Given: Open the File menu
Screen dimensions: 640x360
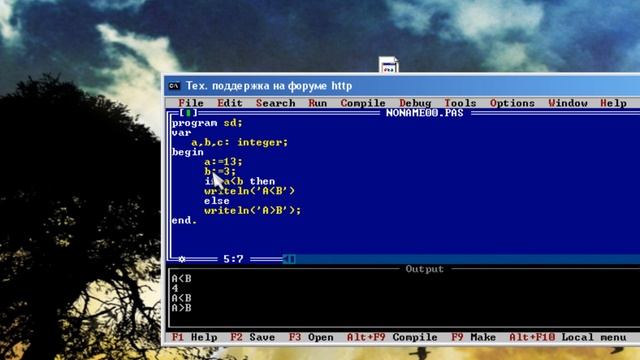Looking at the screenshot, I should tap(191, 103).
